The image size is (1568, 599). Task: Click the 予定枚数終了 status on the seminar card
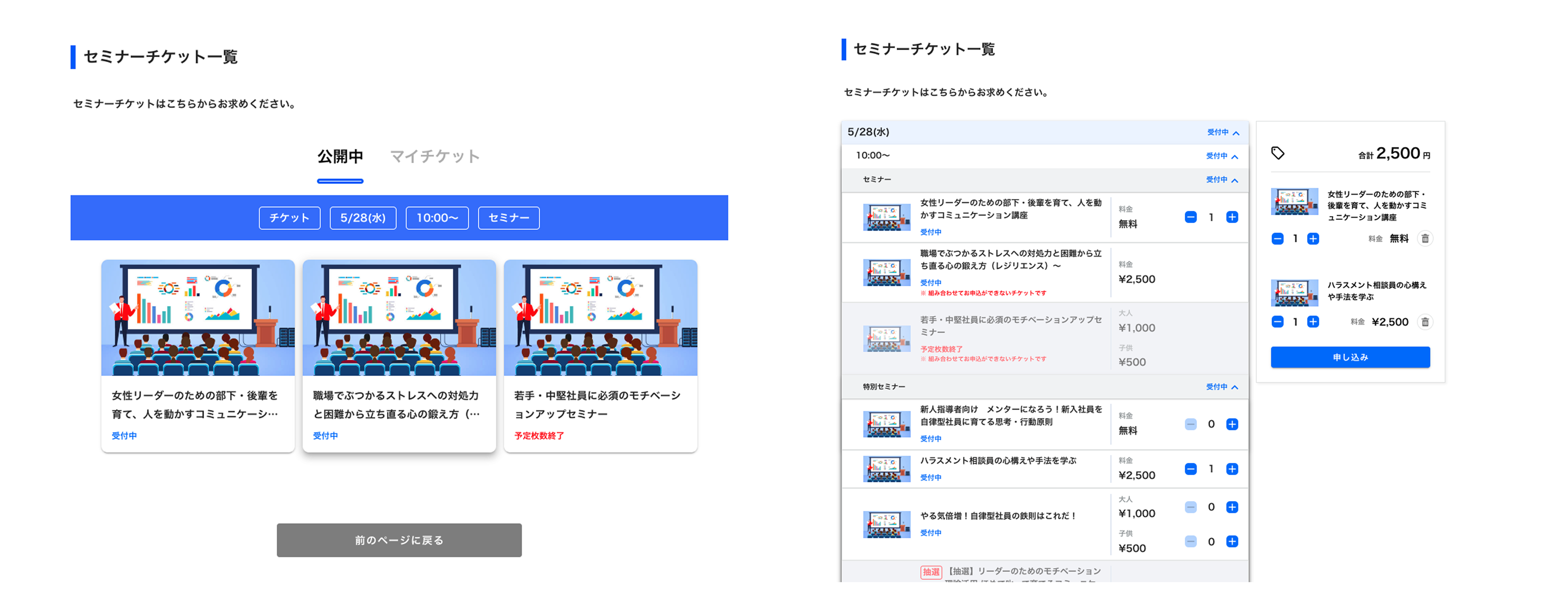tap(539, 436)
